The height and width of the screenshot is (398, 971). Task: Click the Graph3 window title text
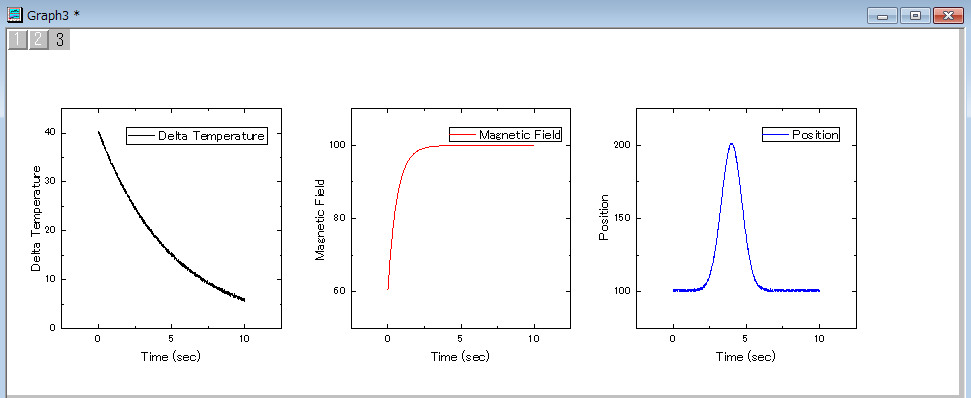click(53, 15)
